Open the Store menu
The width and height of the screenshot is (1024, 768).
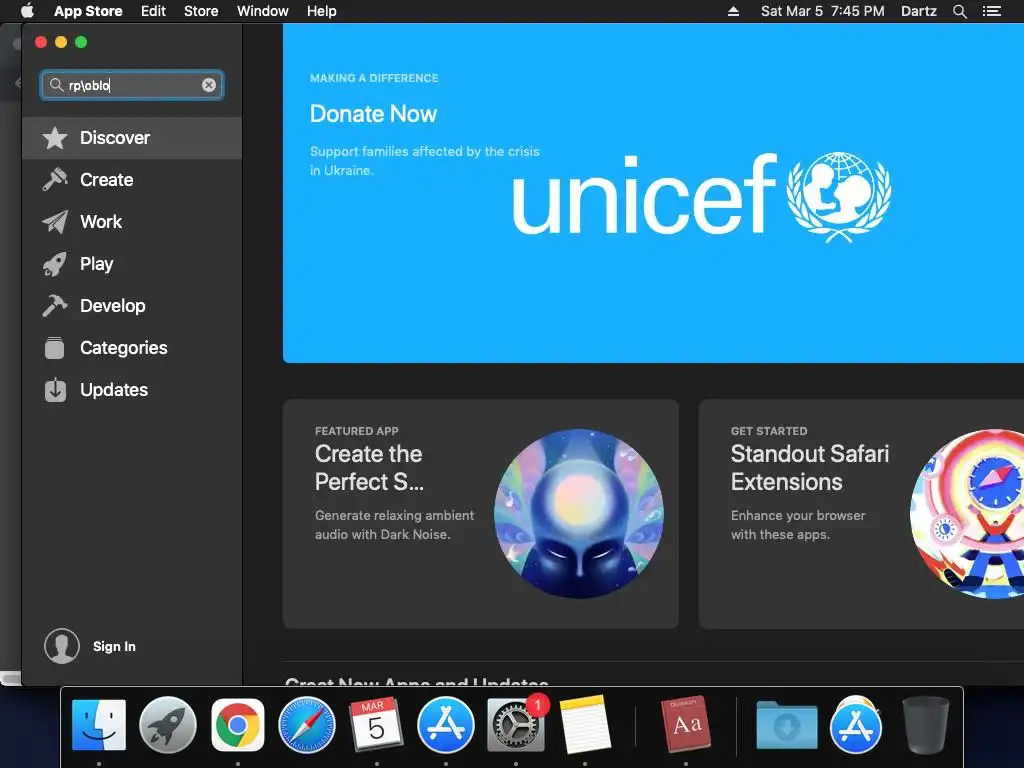pos(201,11)
